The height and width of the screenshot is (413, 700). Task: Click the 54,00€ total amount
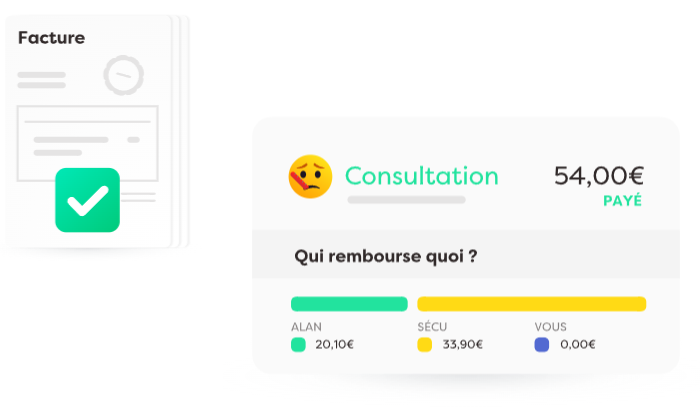coord(599,175)
